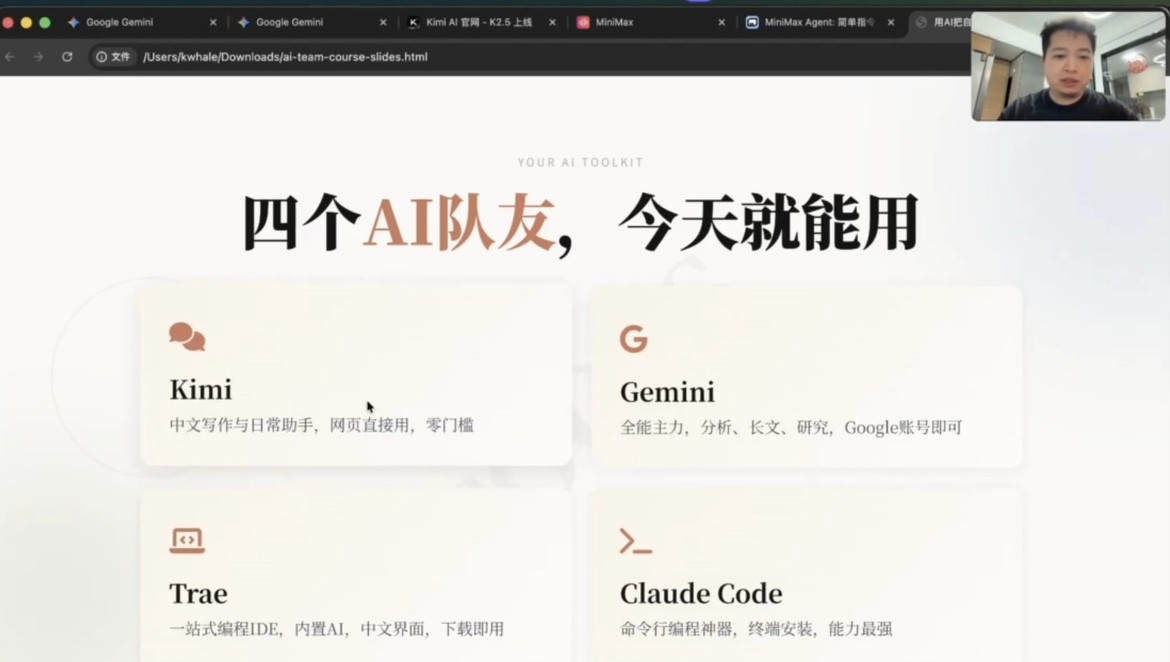
Task: Click the heading 四个AI队友，今天就能用
Action: coord(580,224)
